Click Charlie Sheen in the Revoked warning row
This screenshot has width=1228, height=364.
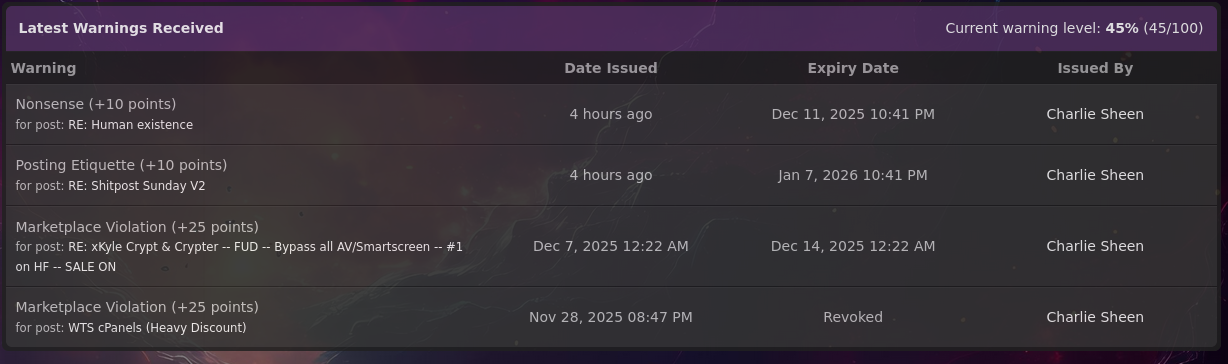(1095, 317)
